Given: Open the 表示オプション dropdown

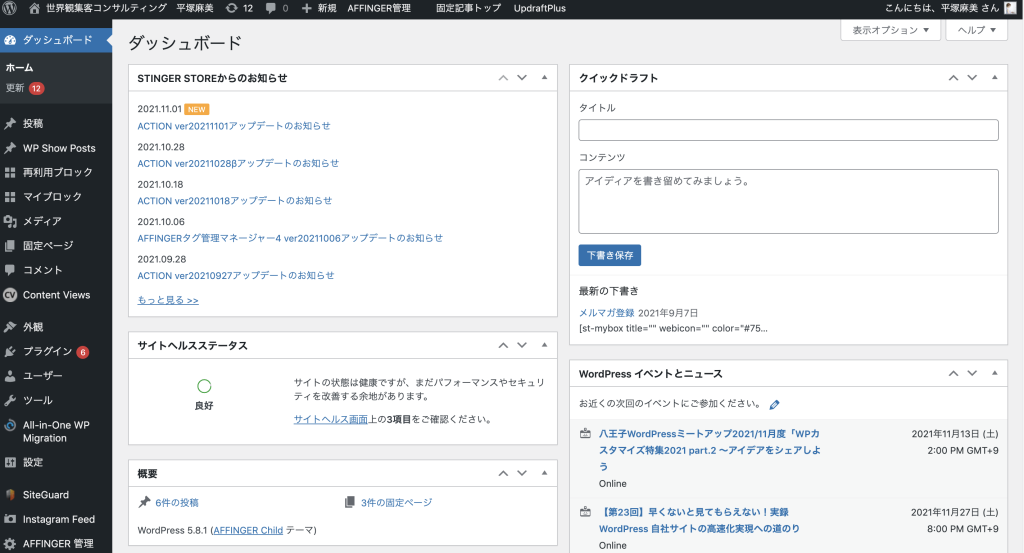Looking at the screenshot, I should (890, 30).
